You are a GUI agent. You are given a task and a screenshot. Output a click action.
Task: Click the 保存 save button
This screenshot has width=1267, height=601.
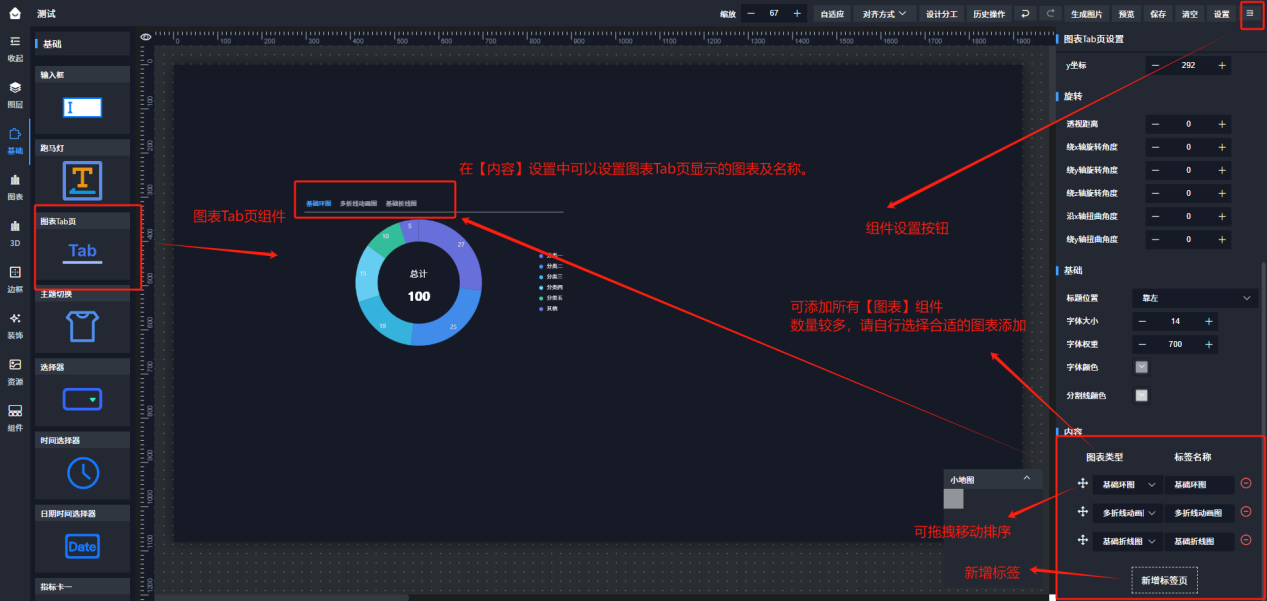click(1158, 14)
